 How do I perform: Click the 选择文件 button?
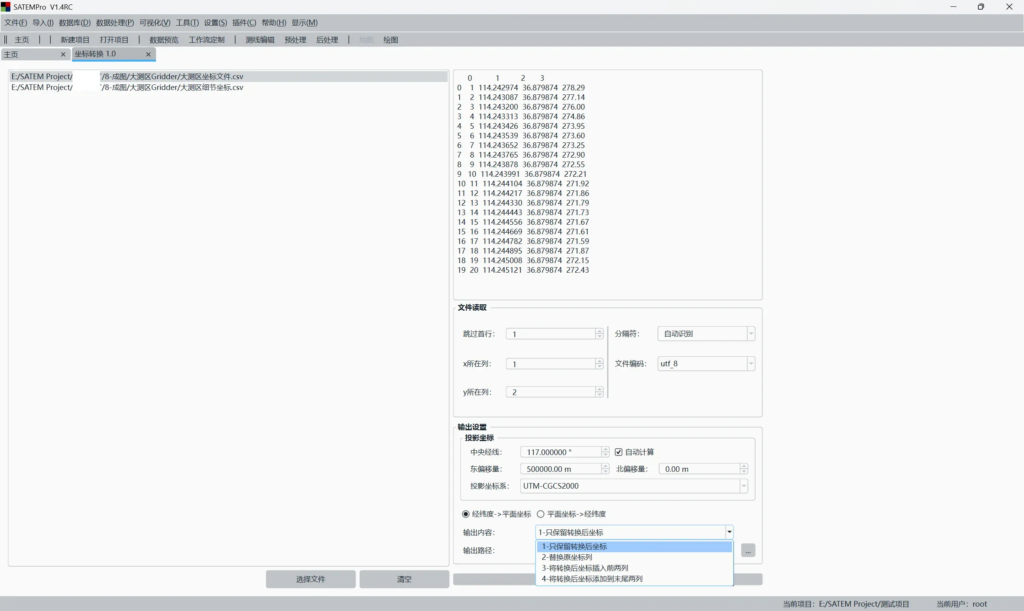pyautogui.click(x=310, y=579)
